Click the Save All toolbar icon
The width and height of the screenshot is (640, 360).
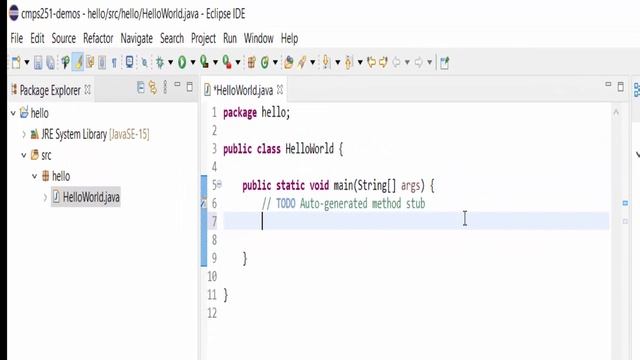click(x=50, y=62)
